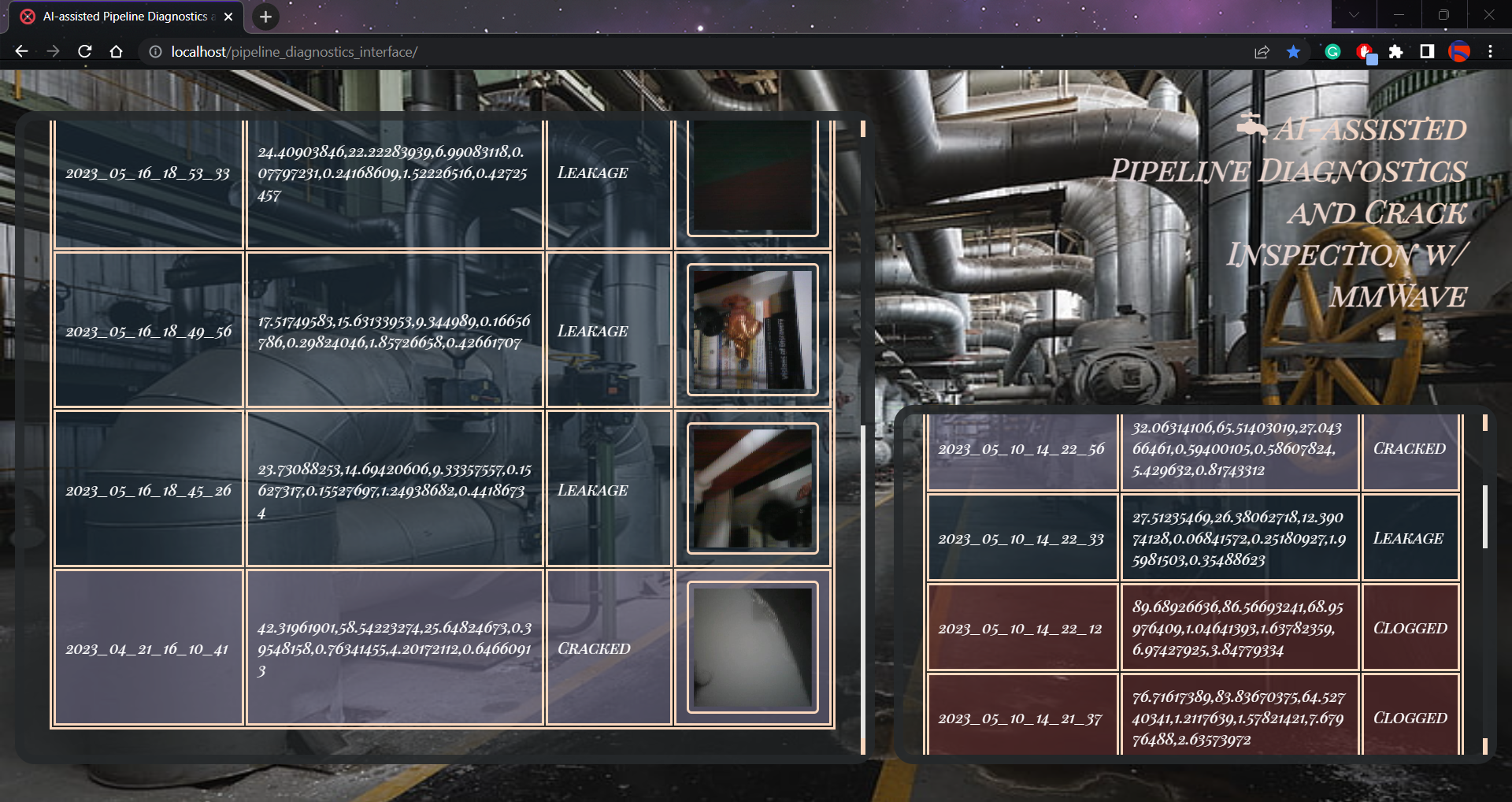The height and width of the screenshot is (802, 1512).
Task: Open the browser side panel icon
Action: pyautogui.click(x=1425, y=52)
